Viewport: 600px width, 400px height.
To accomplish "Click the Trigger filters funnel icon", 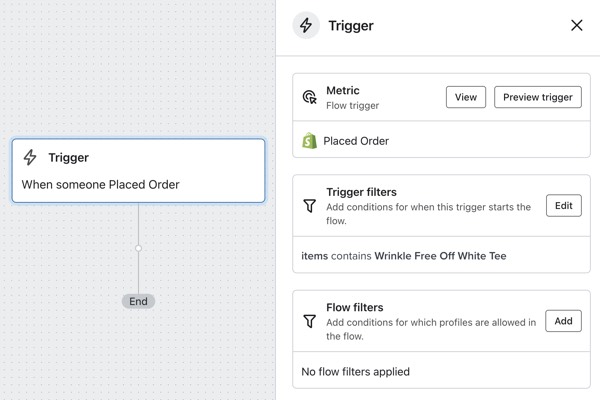I will (310, 205).
